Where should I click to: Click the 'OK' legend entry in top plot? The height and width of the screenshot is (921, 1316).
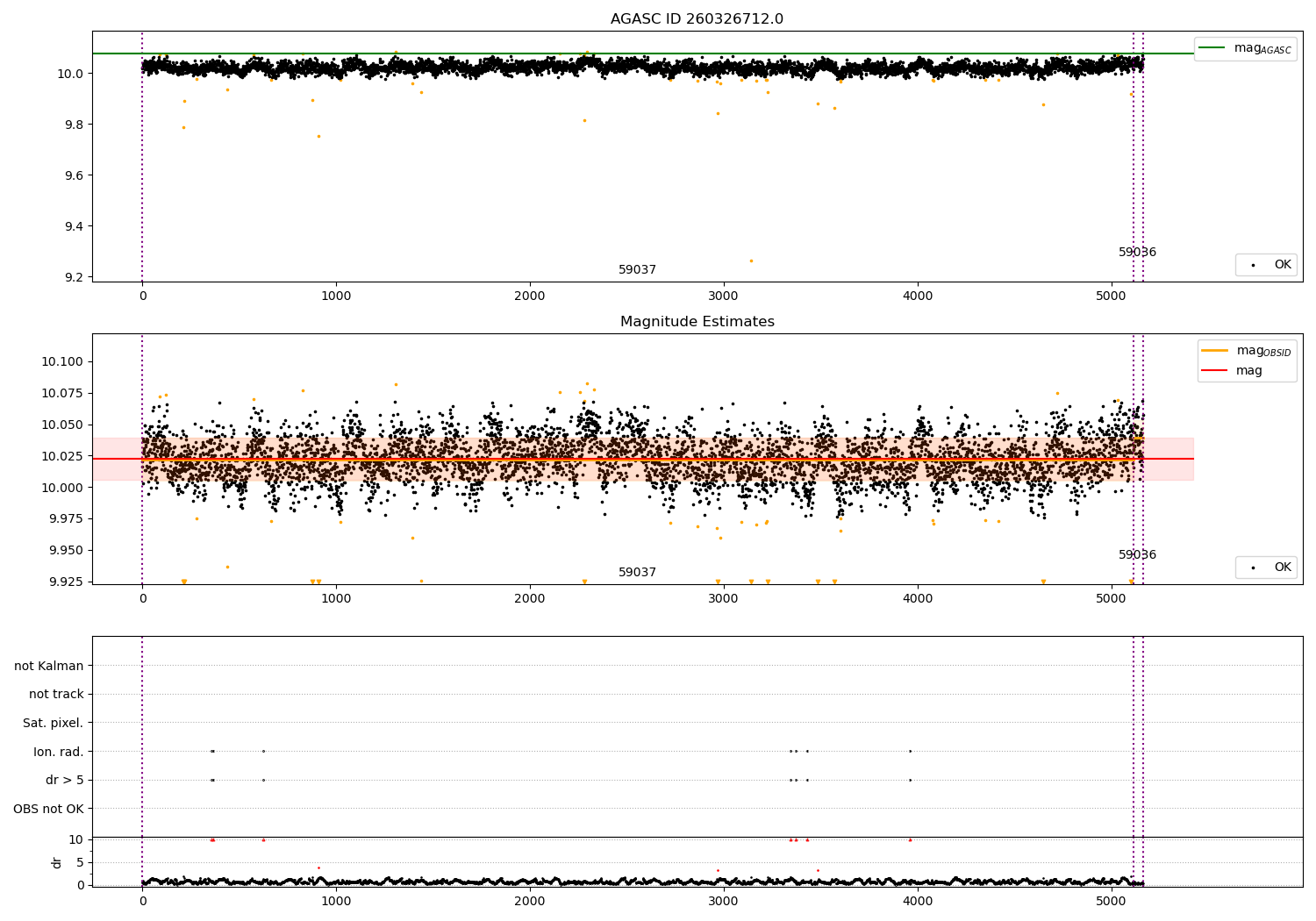point(1265,264)
